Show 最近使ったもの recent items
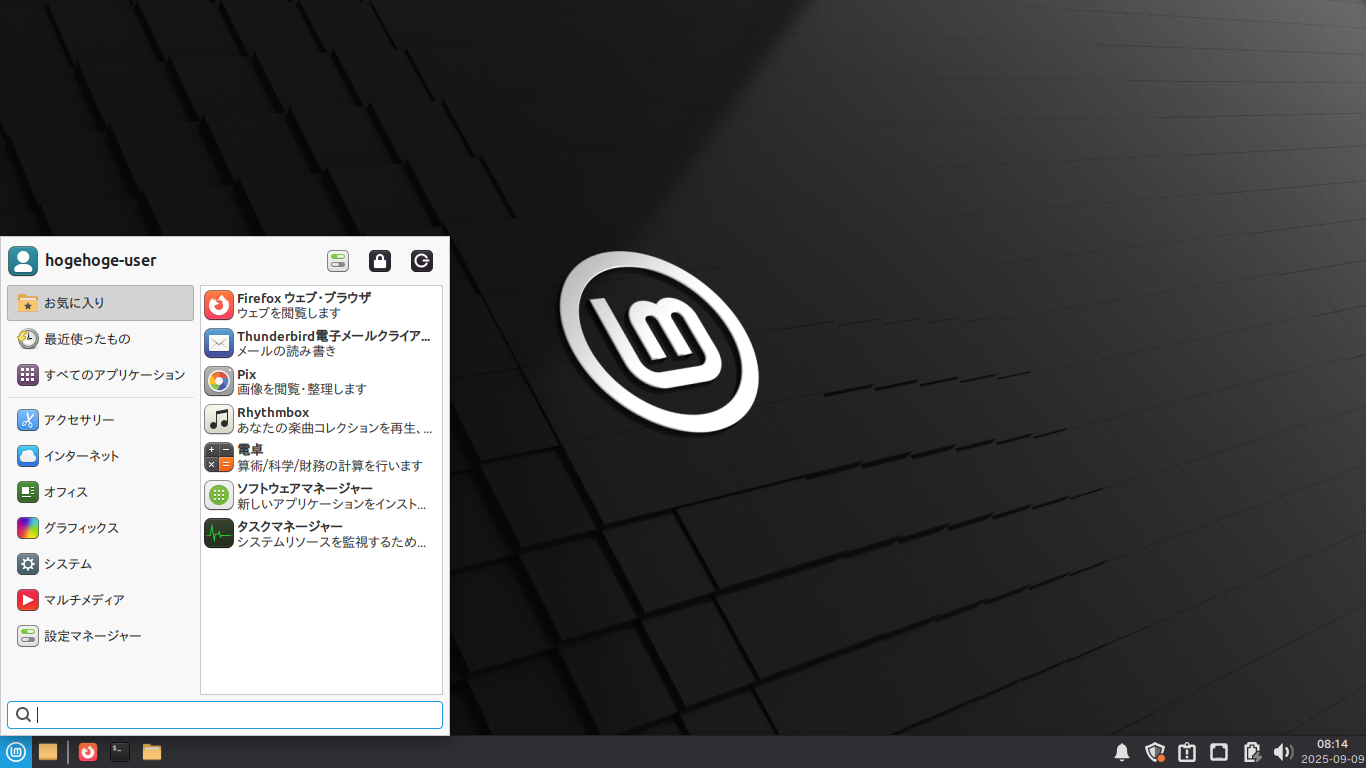Viewport: 1366px width, 768px height. (x=100, y=339)
